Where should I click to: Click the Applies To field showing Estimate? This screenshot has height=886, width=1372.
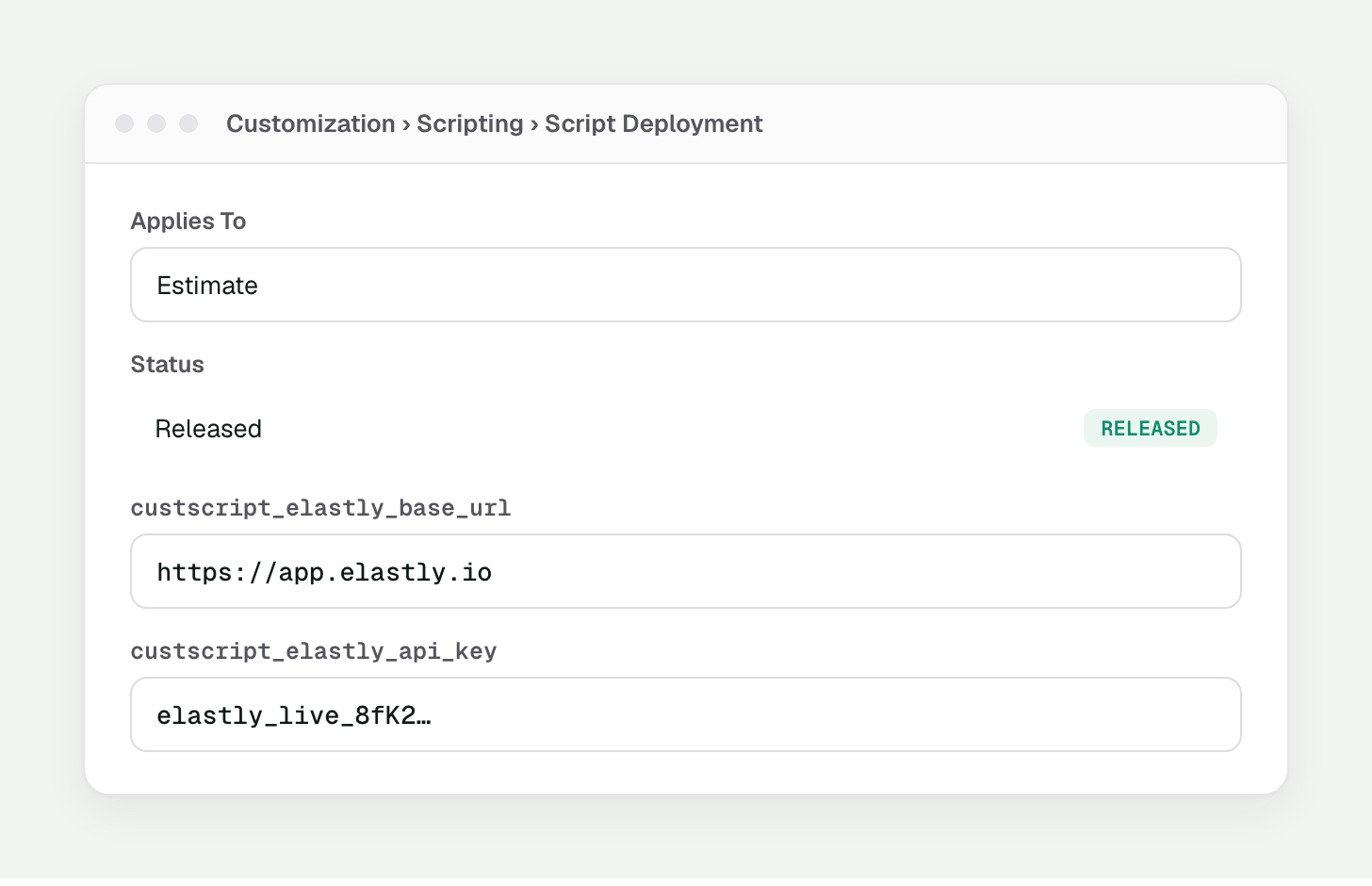(x=686, y=285)
